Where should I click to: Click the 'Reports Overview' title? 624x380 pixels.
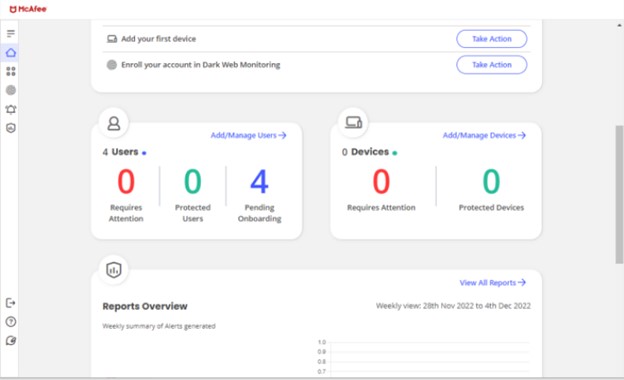tap(145, 306)
